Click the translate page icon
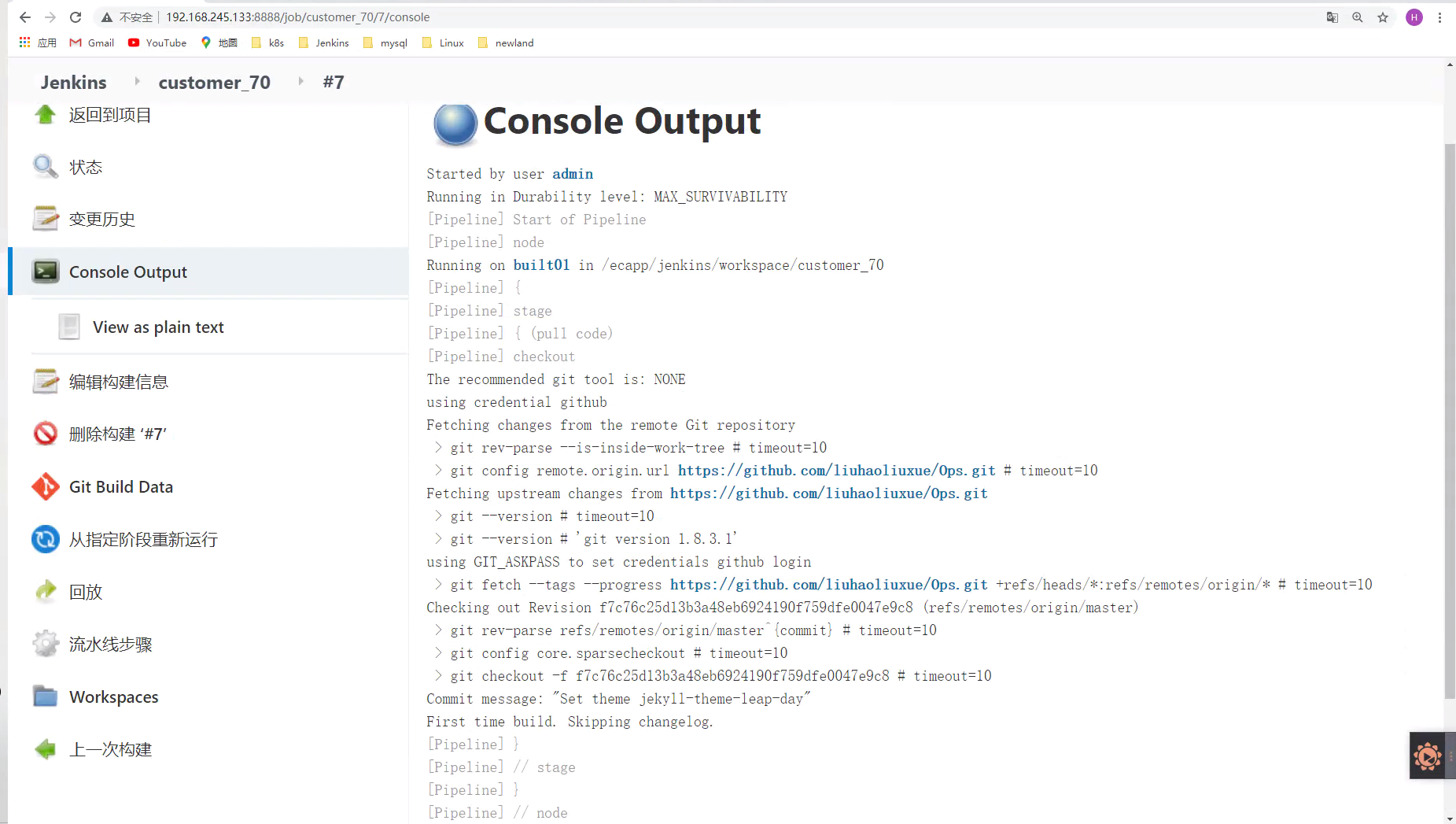This screenshot has height=824, width=1456. pos(1332,17)
